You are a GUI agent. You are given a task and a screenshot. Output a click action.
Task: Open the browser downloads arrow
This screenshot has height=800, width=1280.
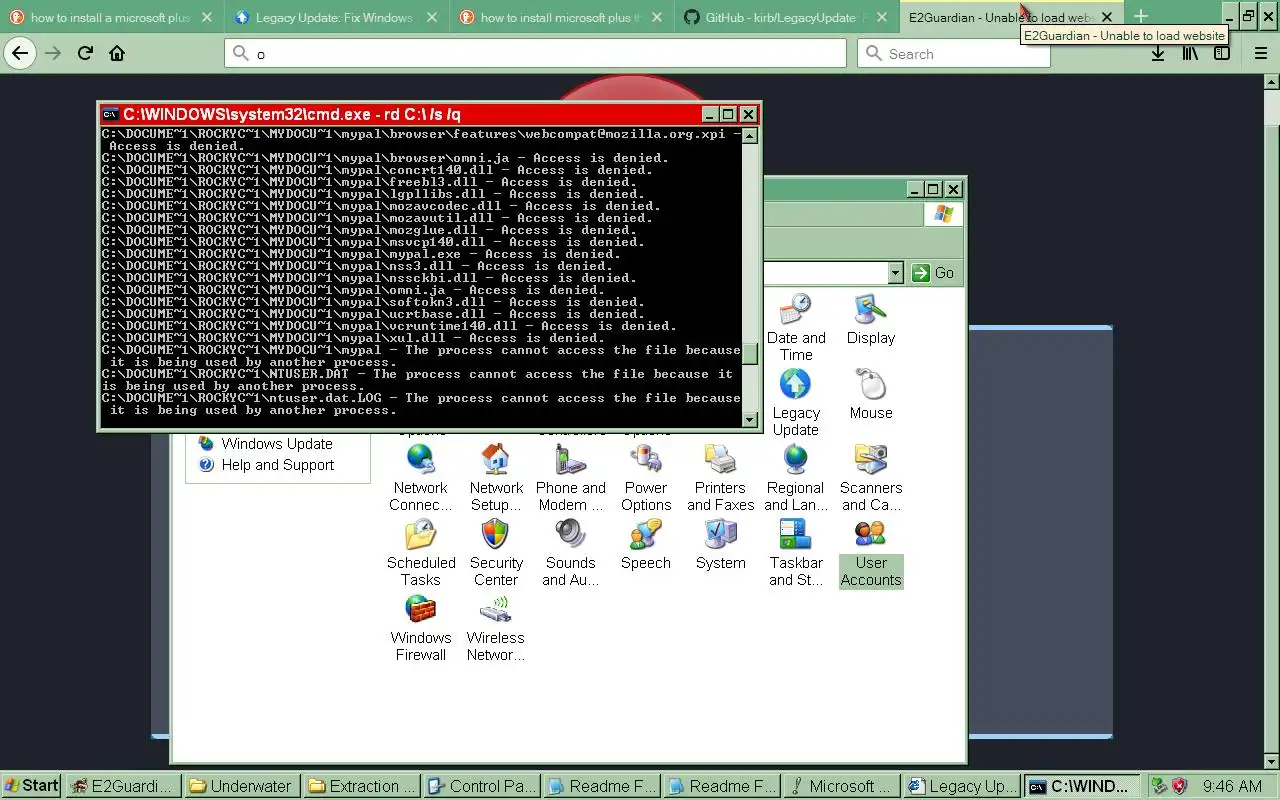1158,54
